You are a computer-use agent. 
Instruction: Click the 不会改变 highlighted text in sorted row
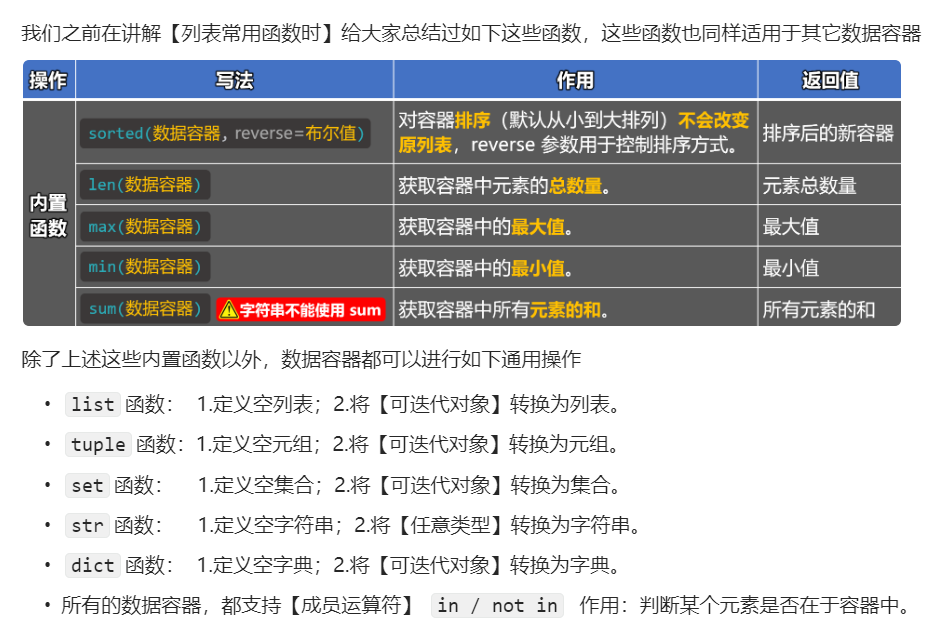click(714, 120)
